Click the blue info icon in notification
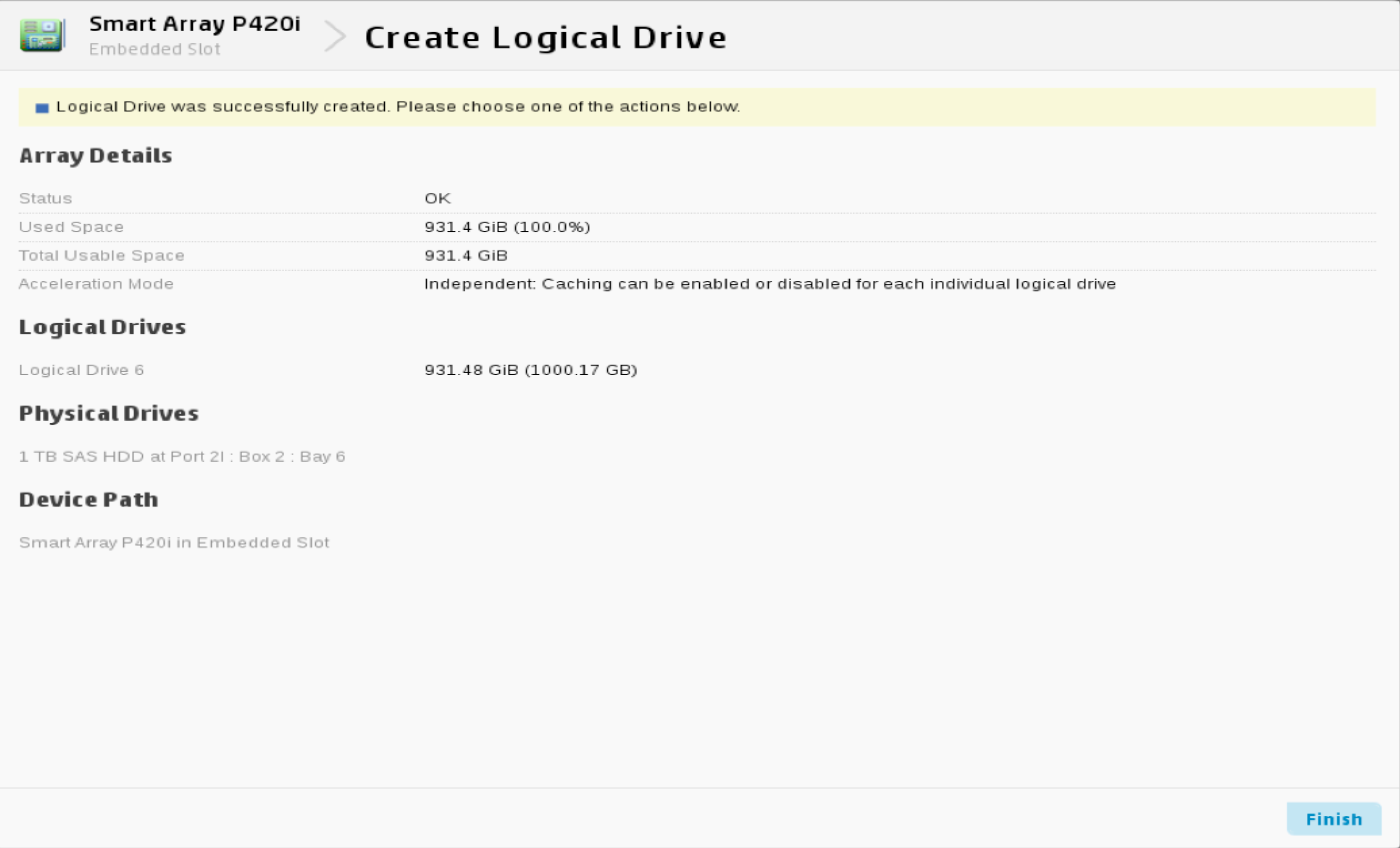 42,108
